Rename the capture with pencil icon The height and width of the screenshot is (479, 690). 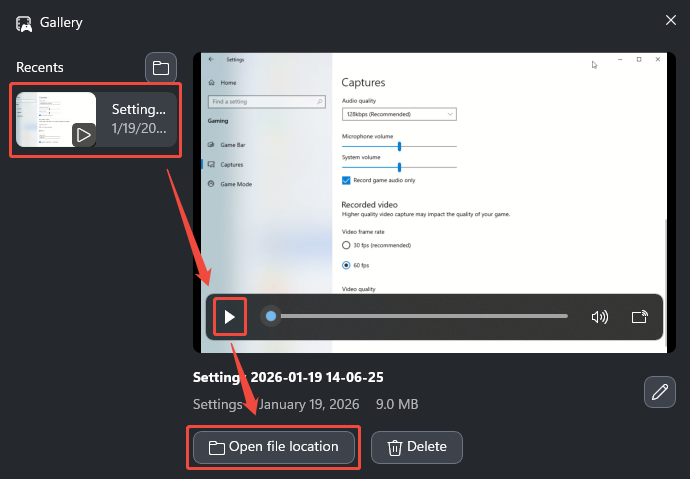[x=660, y=391]
